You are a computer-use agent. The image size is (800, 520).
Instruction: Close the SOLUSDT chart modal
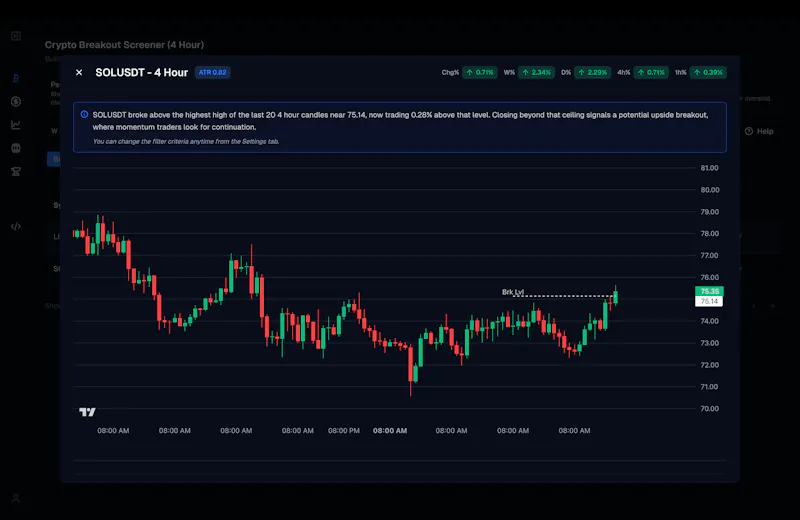click(79, 72)
